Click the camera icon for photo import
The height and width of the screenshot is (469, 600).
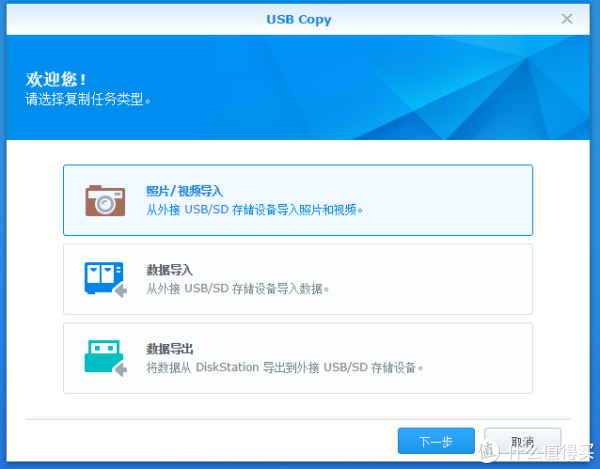coord(104,200)
